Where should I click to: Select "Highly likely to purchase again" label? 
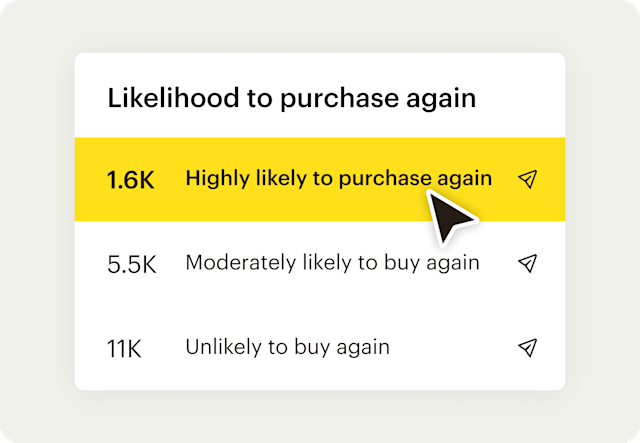[338, 179]
